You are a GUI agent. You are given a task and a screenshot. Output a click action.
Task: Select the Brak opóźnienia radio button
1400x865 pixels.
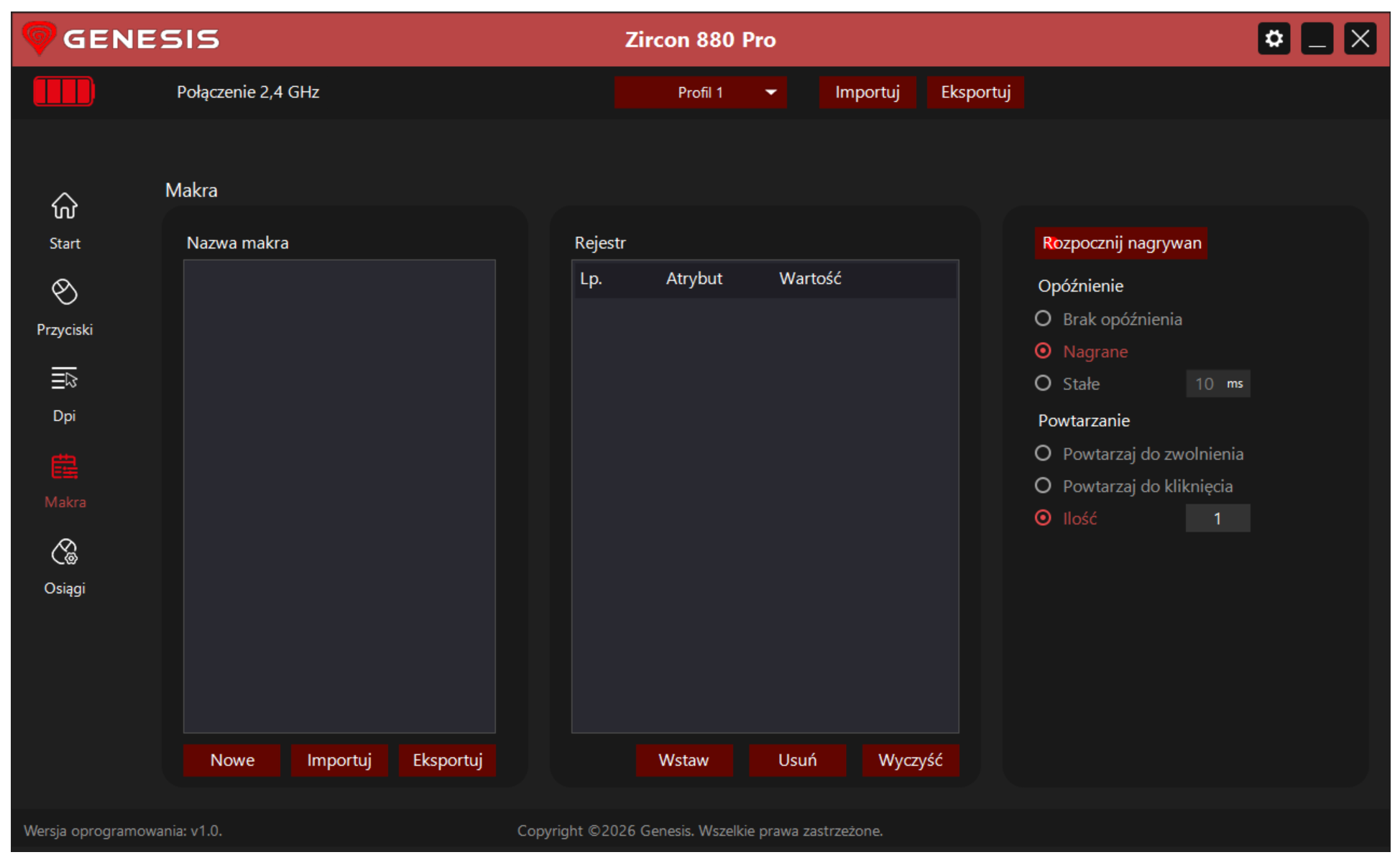pos(1043,318)
